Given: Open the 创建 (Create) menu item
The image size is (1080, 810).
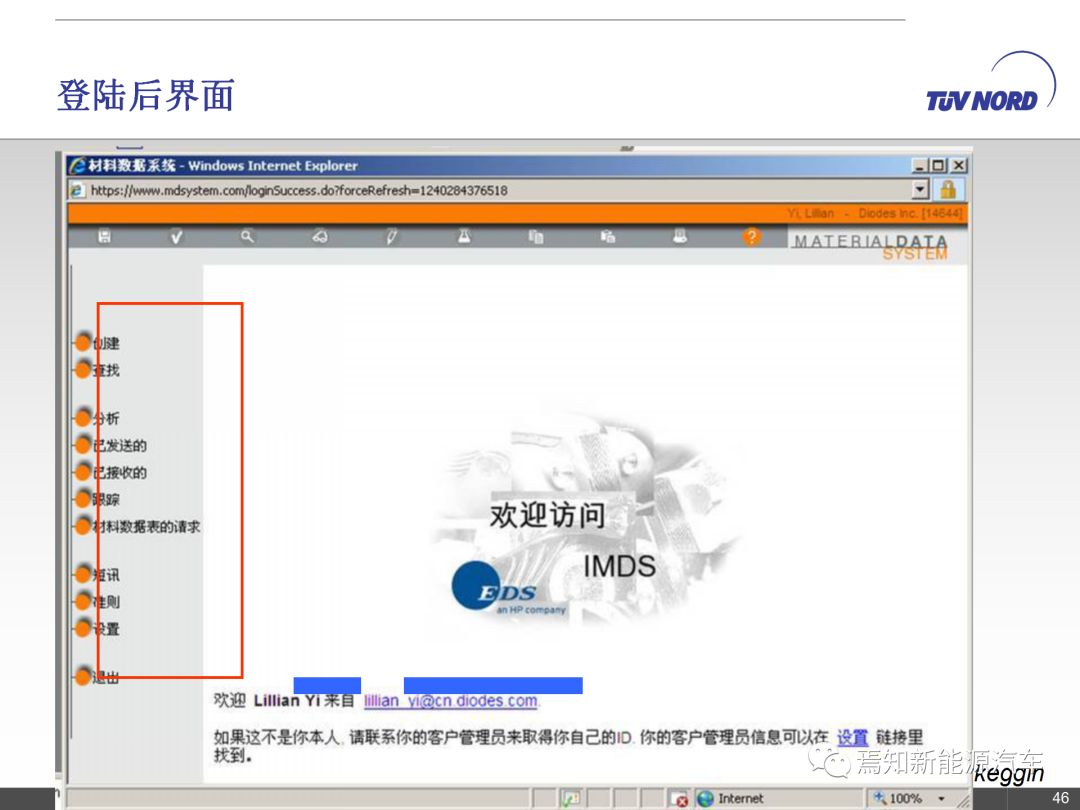Looking at the screenshot, I should (x=105, y=343).
